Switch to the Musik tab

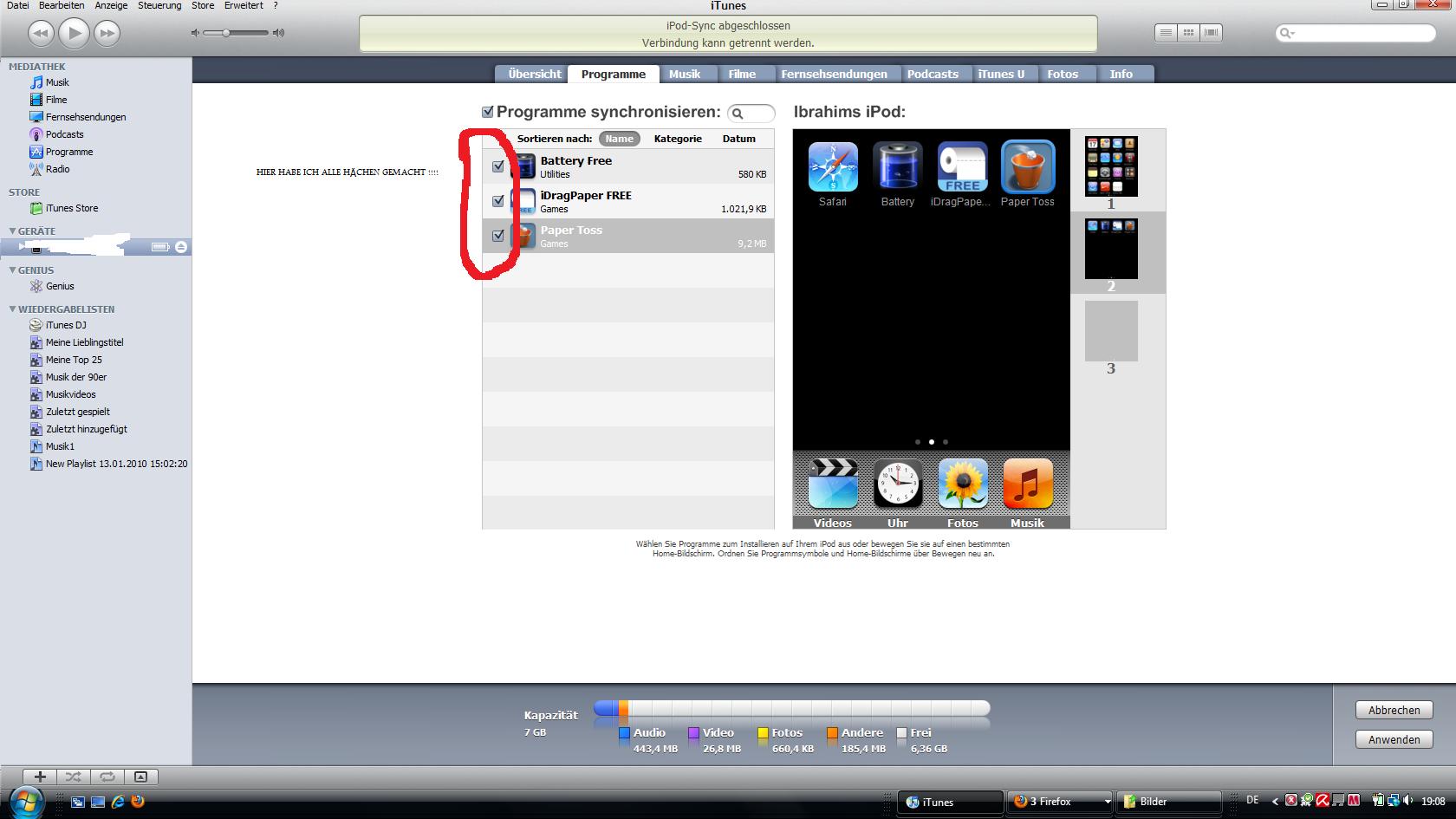tap(685, 74)
